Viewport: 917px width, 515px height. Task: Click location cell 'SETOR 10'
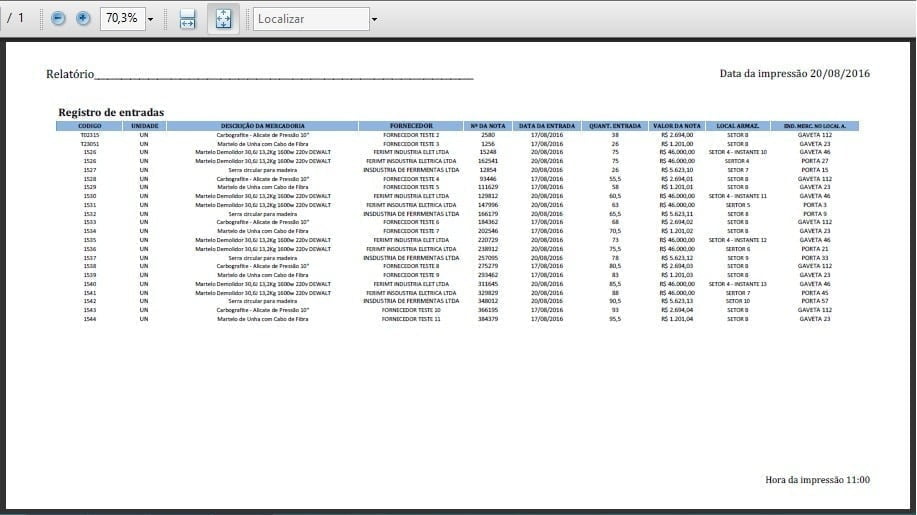pos(737,301)
